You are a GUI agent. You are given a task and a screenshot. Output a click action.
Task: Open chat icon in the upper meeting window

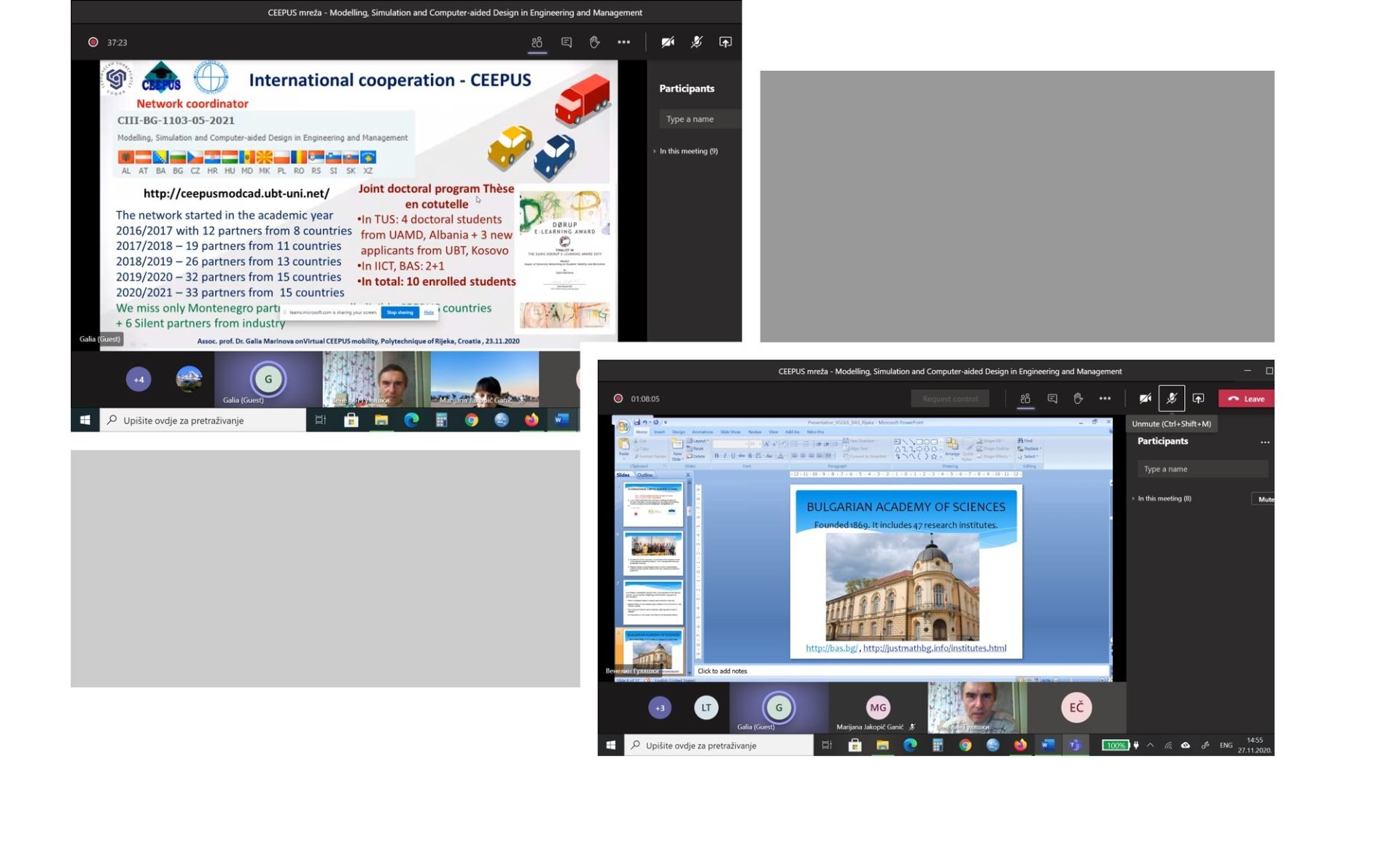click(566, 42)
